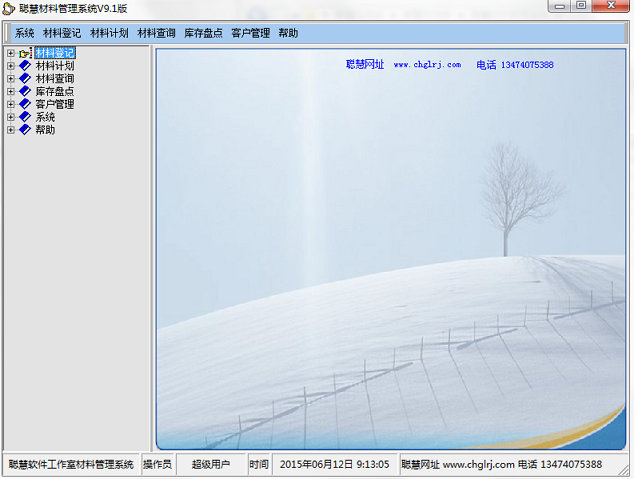Click 聪慧软件工作室材料管理系统 in status bar

tap(71, 464)
